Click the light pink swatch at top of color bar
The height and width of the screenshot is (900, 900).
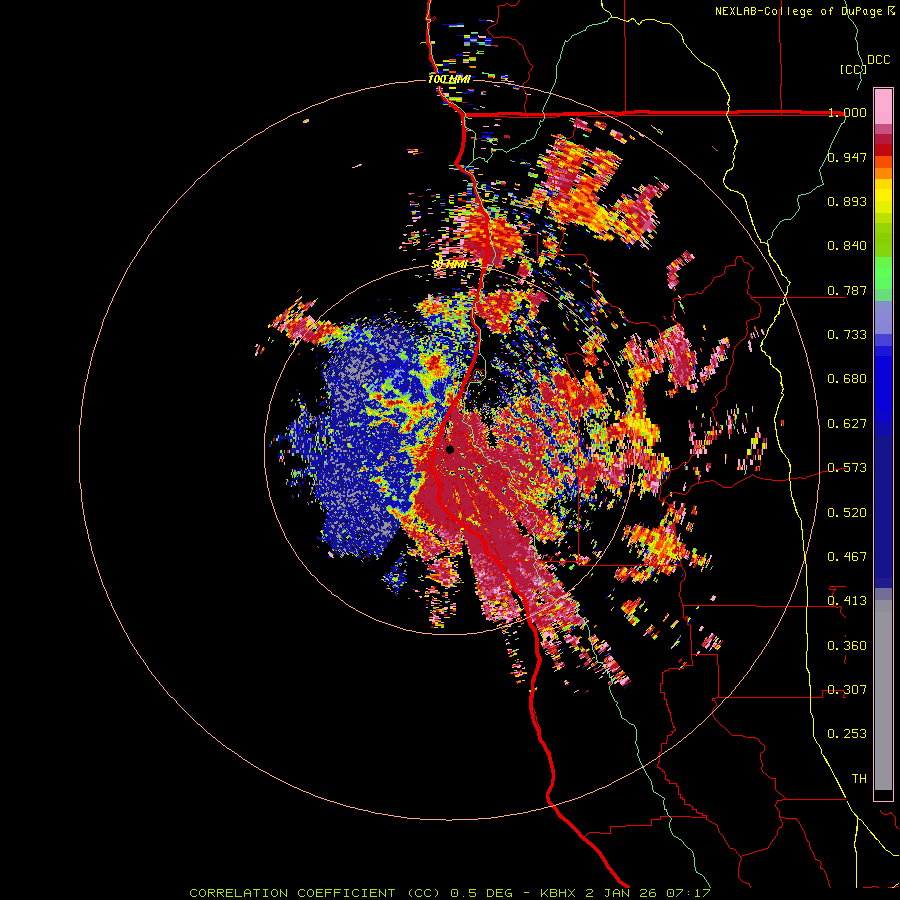(x=883, y=107)
